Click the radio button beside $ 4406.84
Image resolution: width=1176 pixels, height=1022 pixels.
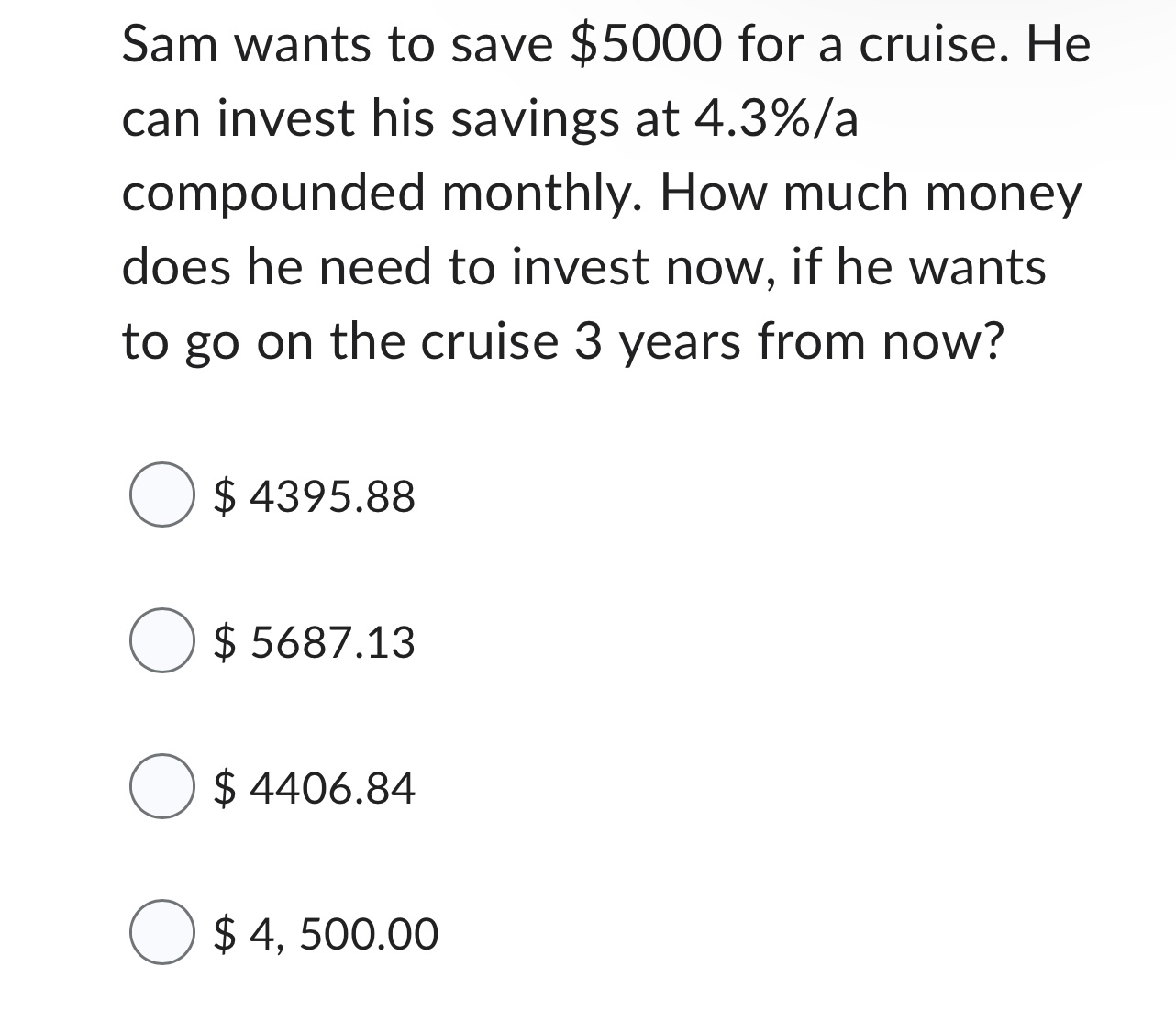(x=163, y=786)
